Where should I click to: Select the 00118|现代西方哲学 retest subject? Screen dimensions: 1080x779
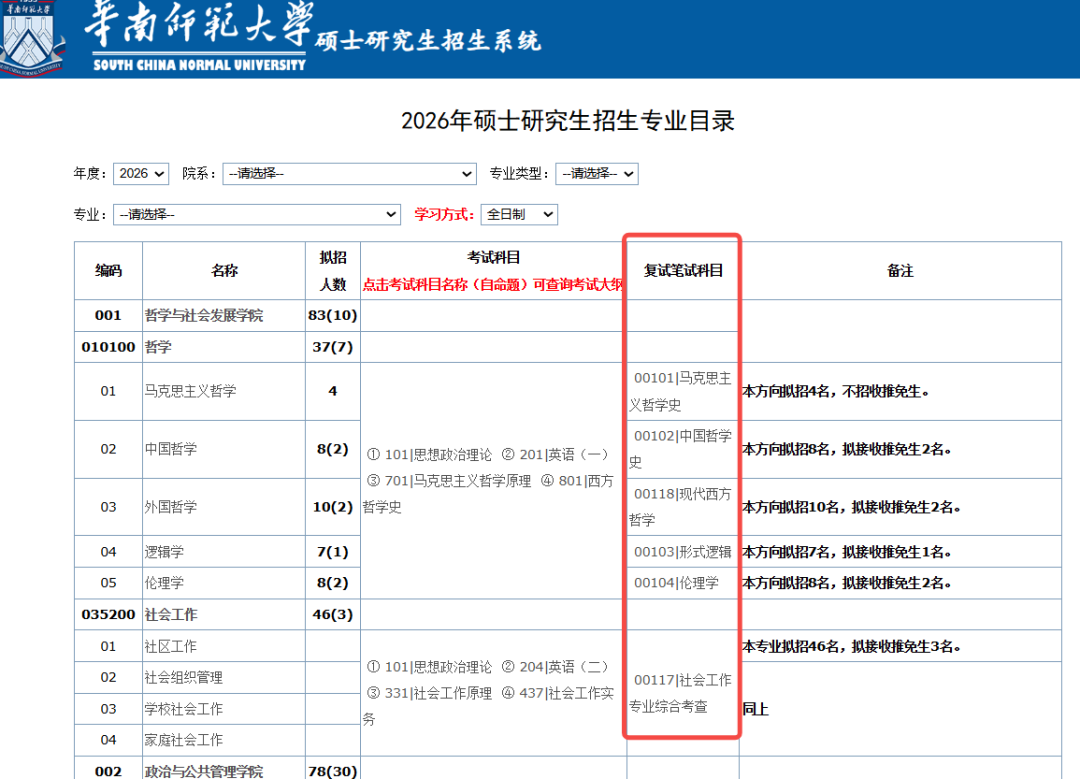click(682, 507)
